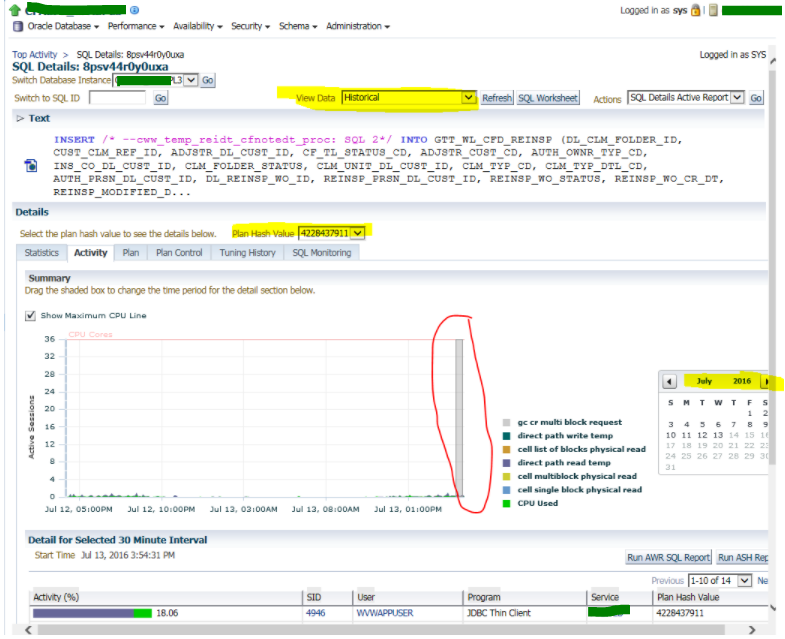
Task: Click Run ASH Report button
Action: point(742,557)
